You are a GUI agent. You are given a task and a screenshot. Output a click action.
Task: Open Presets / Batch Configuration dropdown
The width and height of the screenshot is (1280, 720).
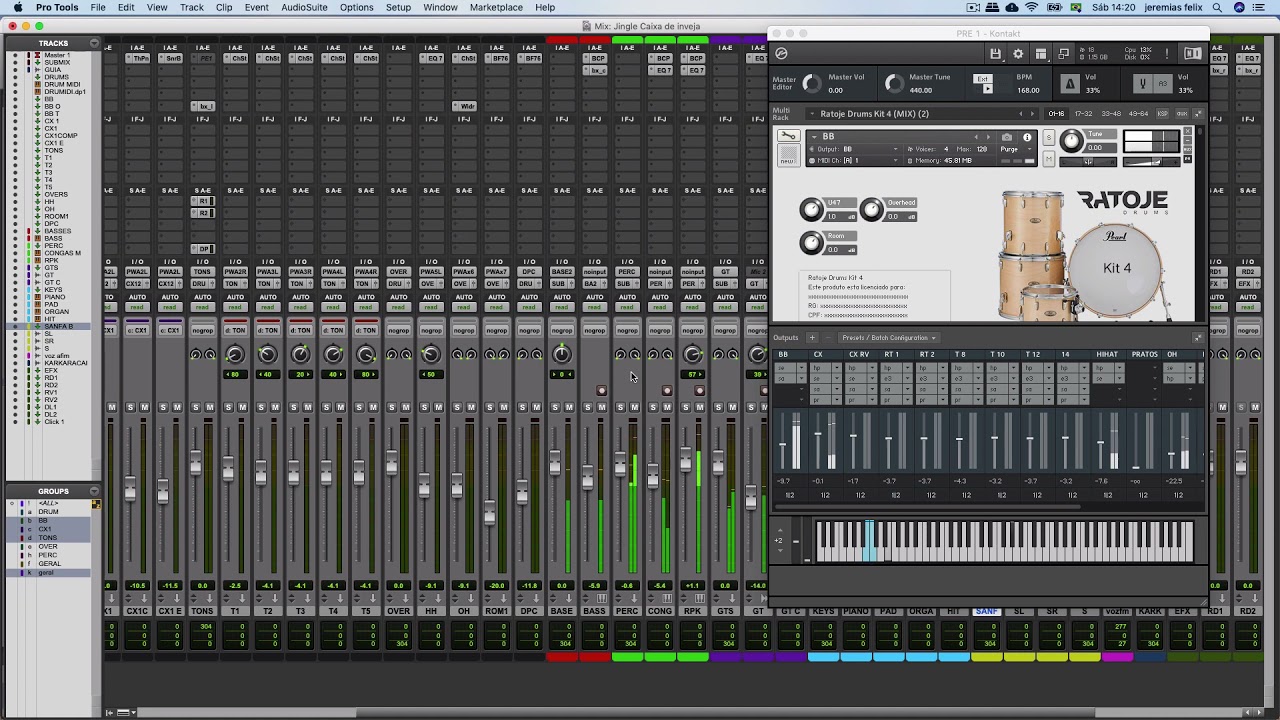889,338
